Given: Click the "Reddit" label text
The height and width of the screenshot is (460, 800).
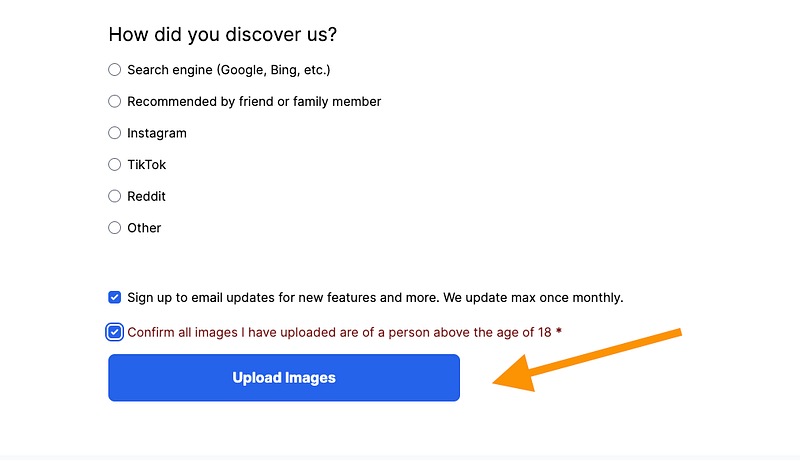Looking at the screenshot, I should 146,196.
